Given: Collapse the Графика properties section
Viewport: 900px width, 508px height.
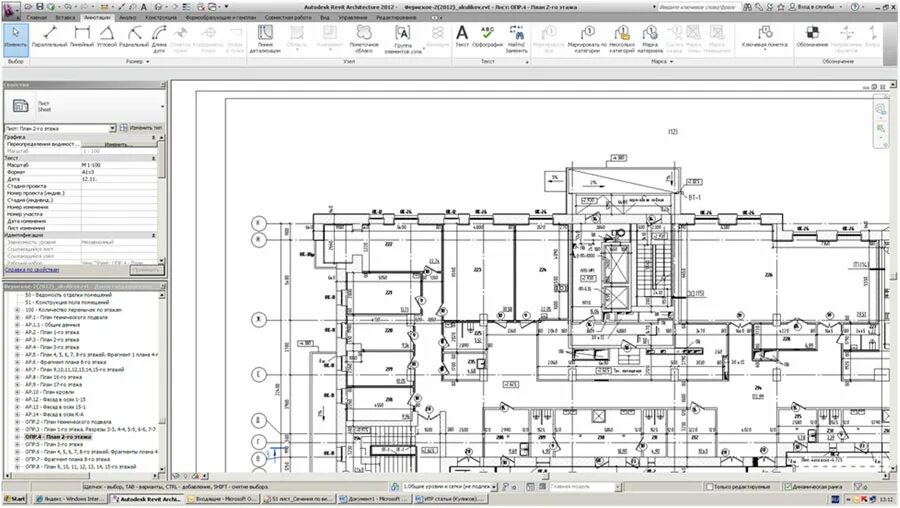Looking at the screenshot, I should point(154,138).
